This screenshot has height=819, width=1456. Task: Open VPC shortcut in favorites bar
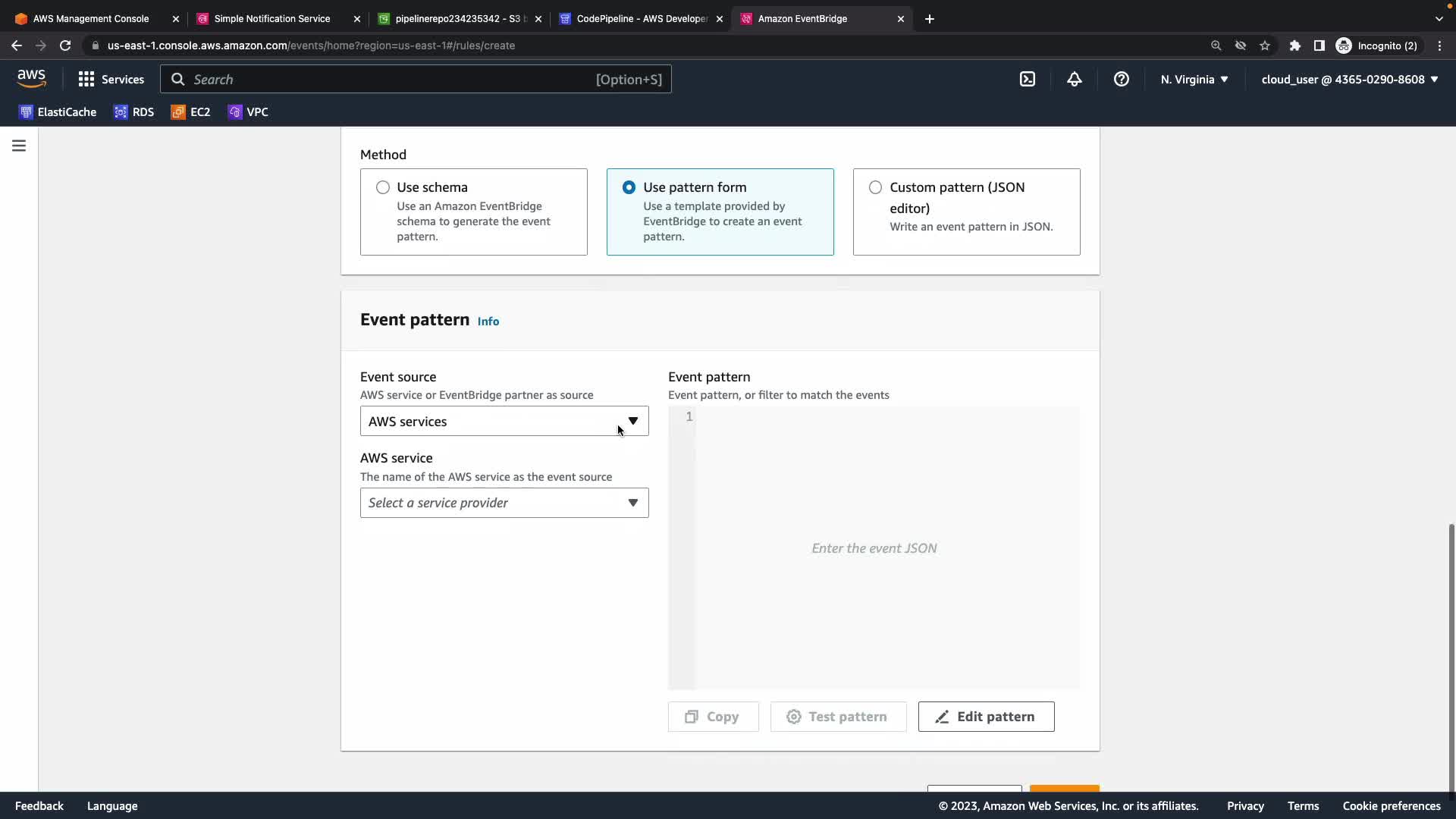pyautogui.click(x=248, y=112)
